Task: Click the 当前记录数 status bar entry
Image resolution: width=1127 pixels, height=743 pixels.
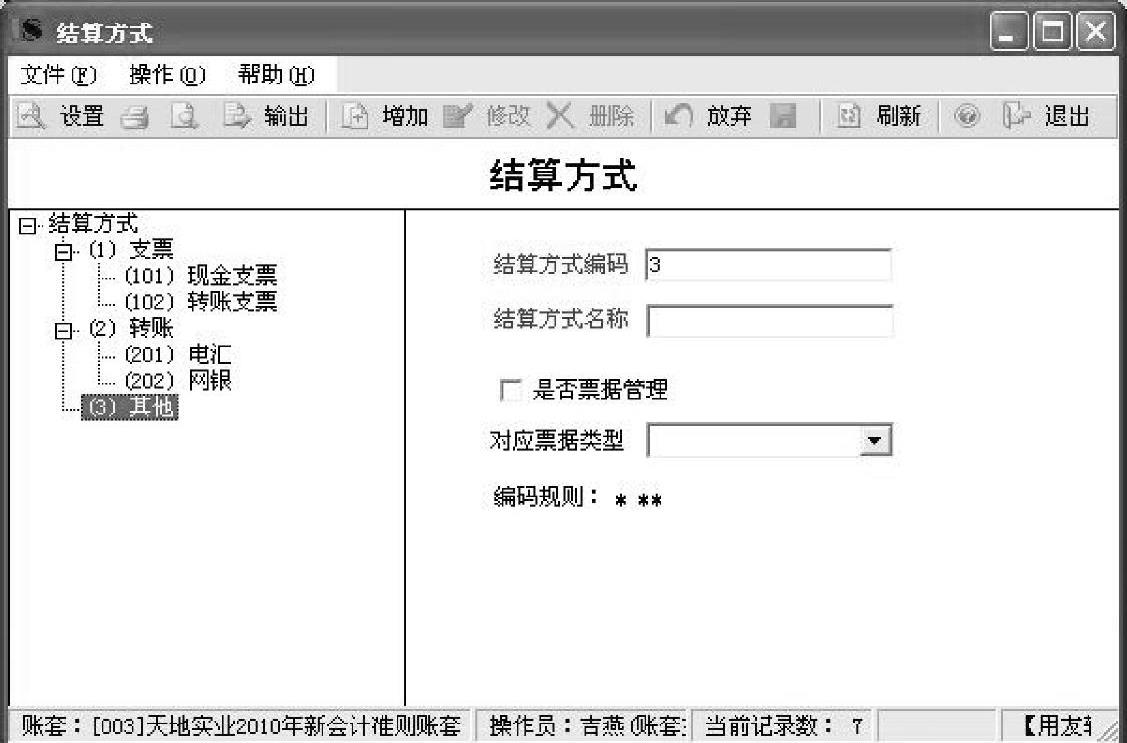Action: [783, 726]
